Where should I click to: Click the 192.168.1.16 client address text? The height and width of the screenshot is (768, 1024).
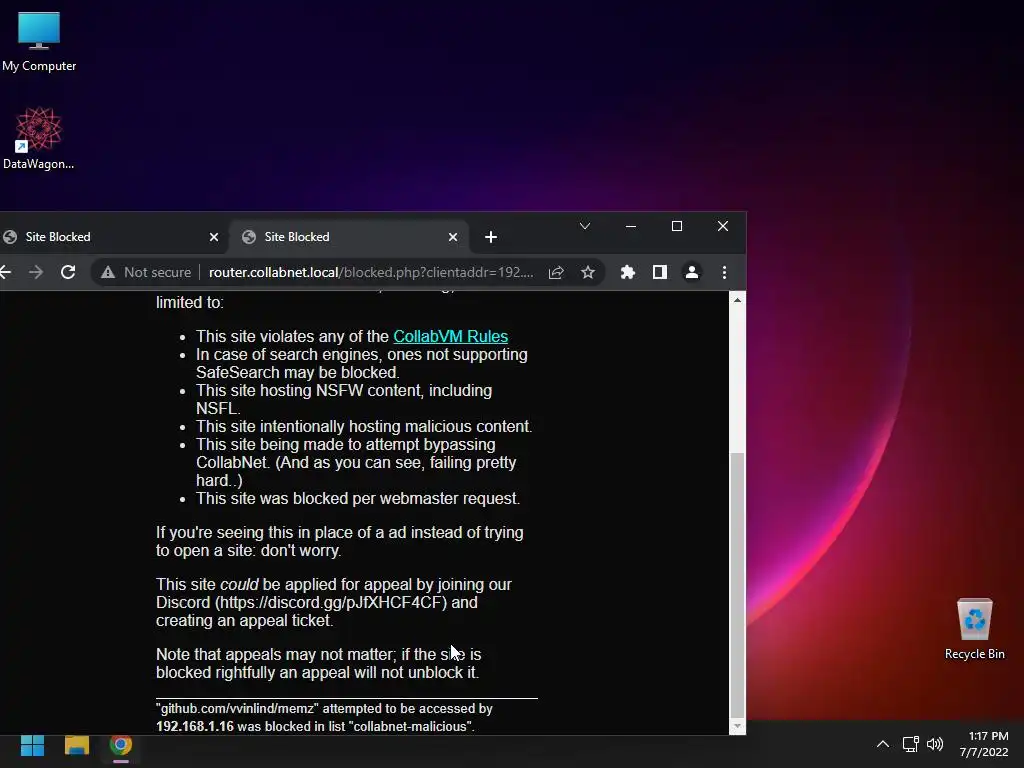(x=195, y=726)
